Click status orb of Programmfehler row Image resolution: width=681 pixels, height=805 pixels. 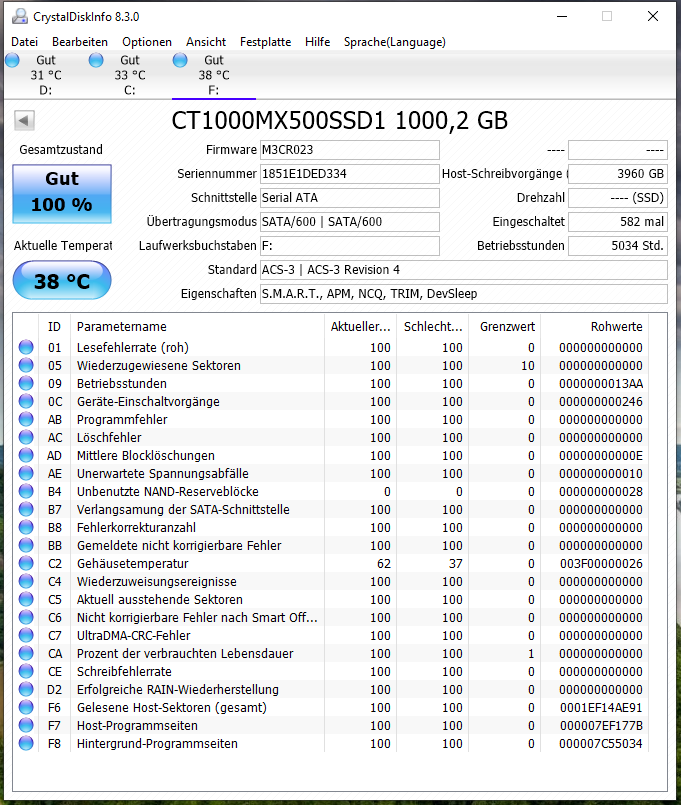(x=26, y=419)
